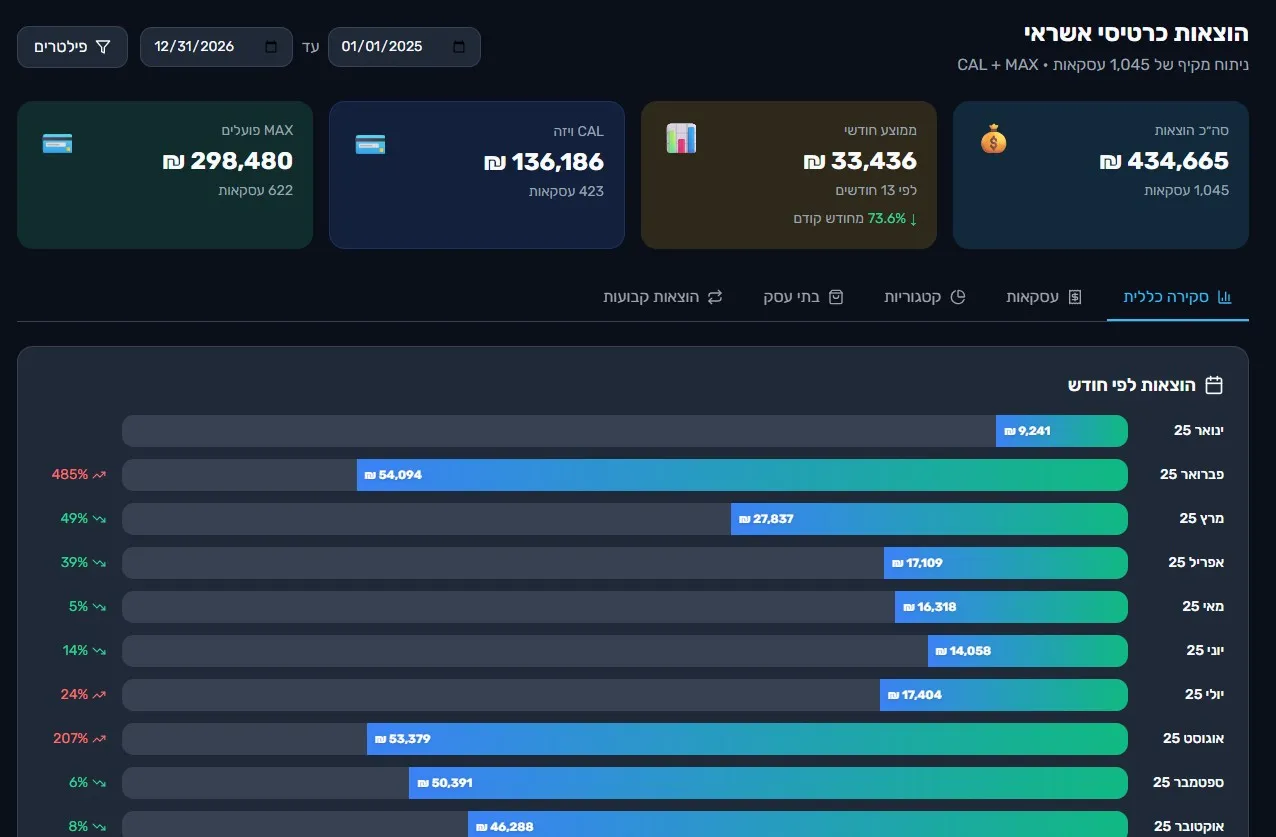1276x837 pixels.
Task: Click the credit card icon in MAX פועלים card
Action: point(58,144)
